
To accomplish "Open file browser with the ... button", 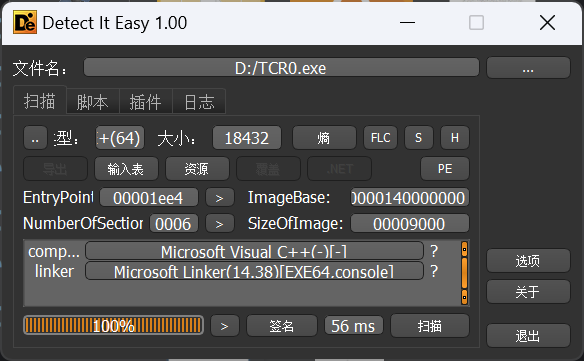I will click(x=528, y=68).
